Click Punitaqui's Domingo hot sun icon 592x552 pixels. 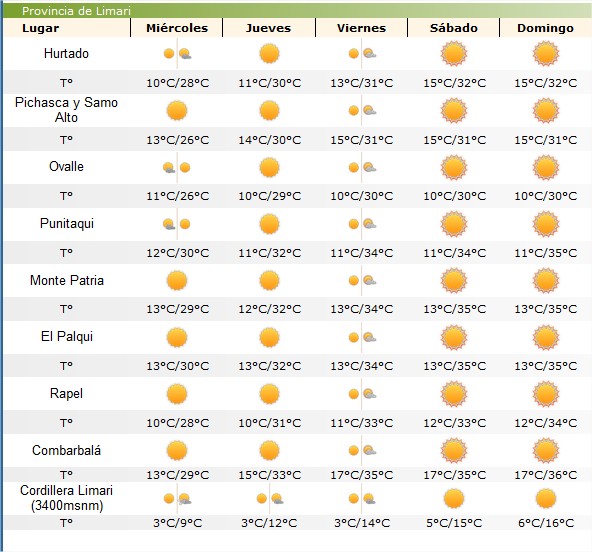(x=546, y=224)
